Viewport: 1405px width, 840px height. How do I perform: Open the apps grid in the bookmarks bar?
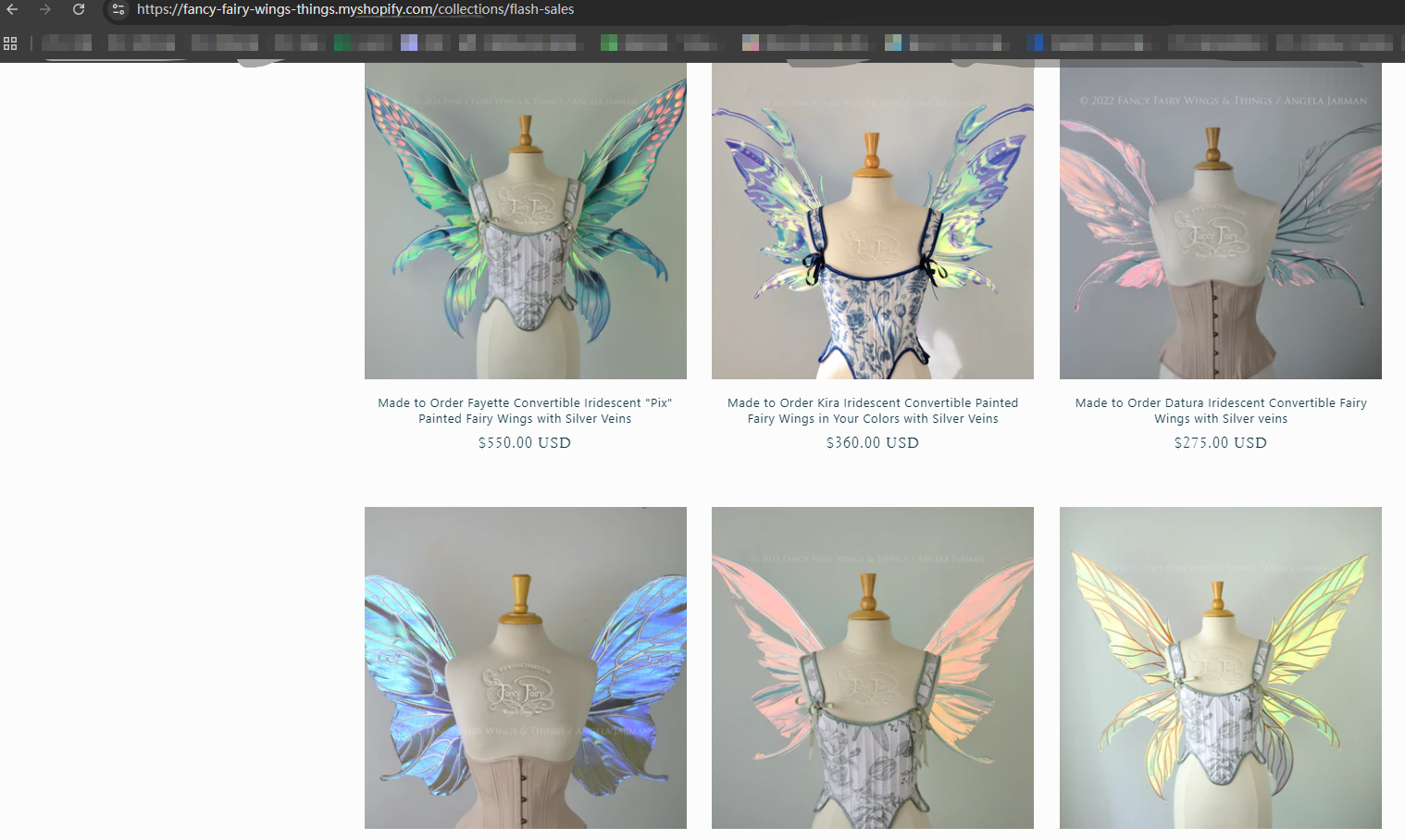10,43
